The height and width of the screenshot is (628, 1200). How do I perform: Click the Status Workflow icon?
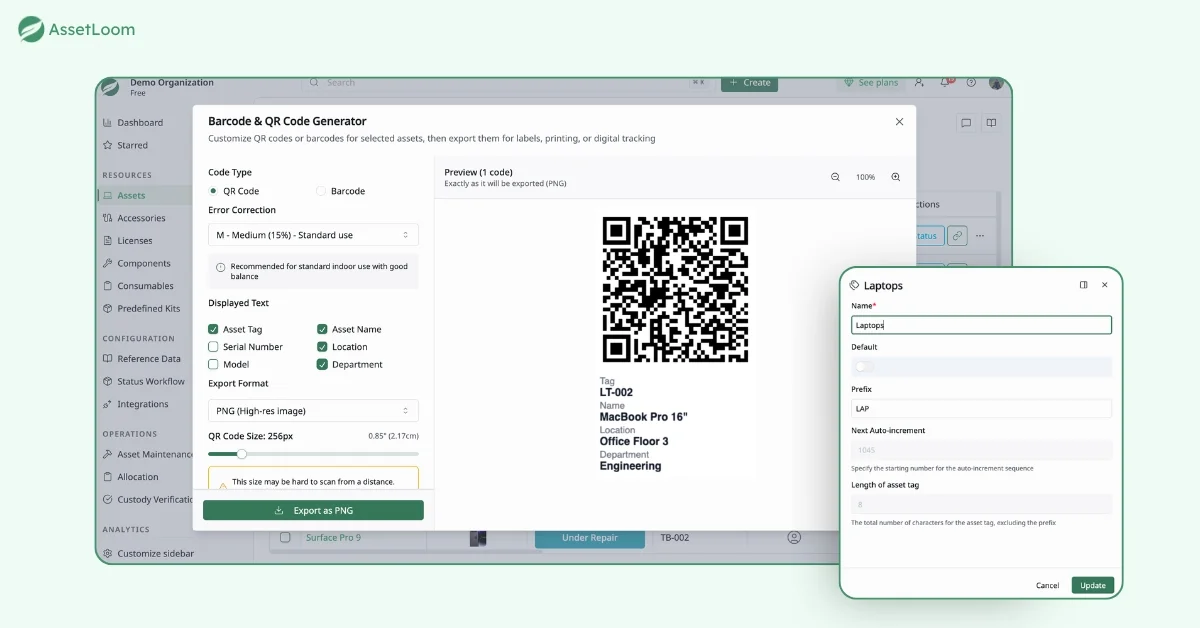click(108, 381)
